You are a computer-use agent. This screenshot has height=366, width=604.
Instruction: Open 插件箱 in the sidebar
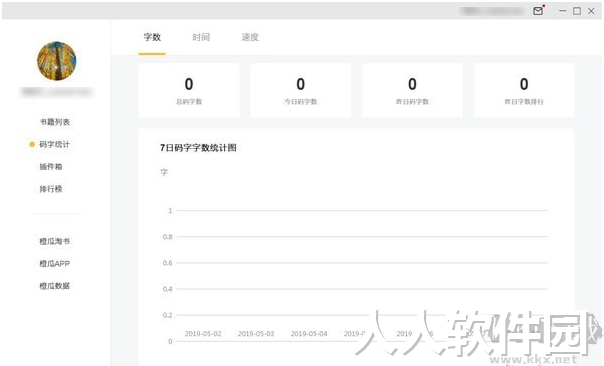[50, 166]
